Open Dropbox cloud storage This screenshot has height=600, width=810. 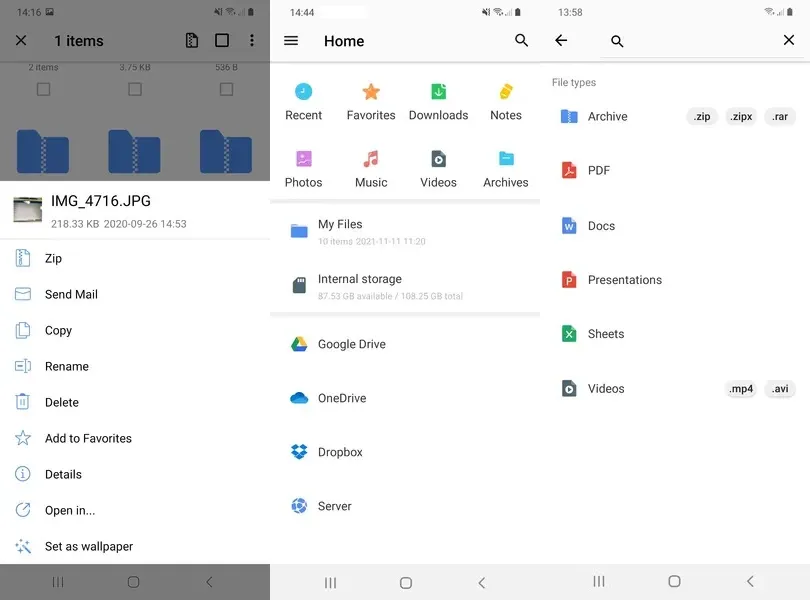(x=405, y=452)
